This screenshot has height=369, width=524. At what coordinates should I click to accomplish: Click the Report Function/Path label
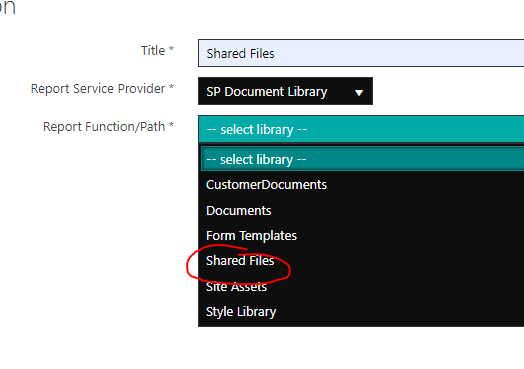[104, 127]
